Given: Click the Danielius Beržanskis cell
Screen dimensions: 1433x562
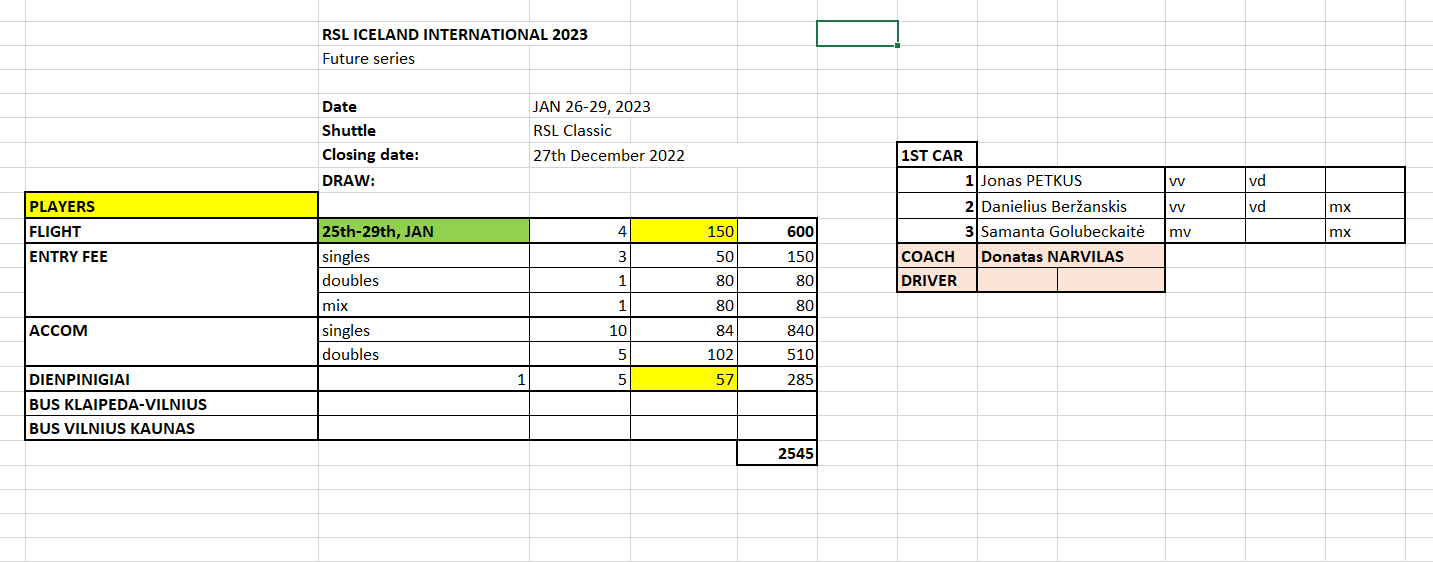Looking at the screenshot, I should 1070,206.
